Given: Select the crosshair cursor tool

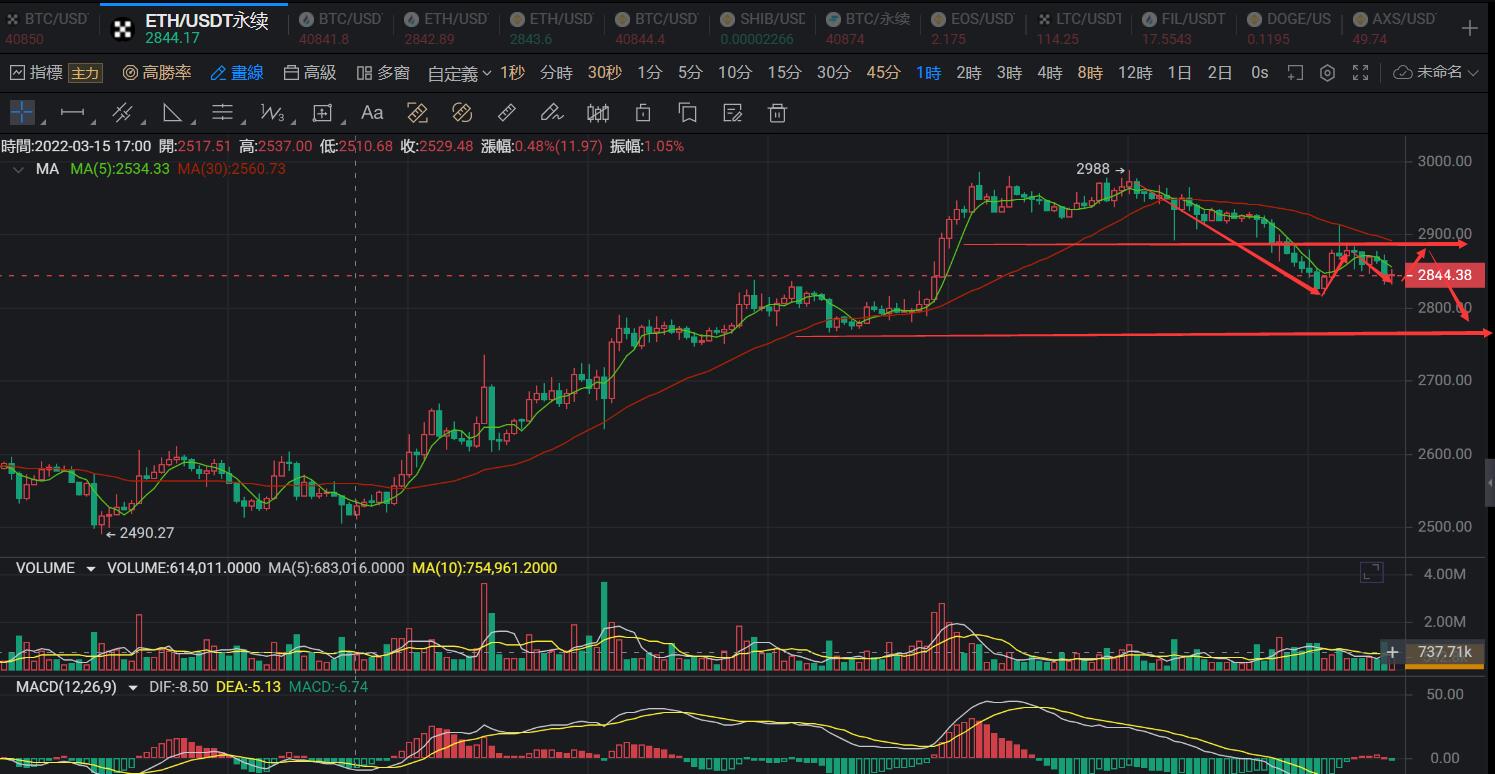Looking at the screenshot, I should [22, 112].
